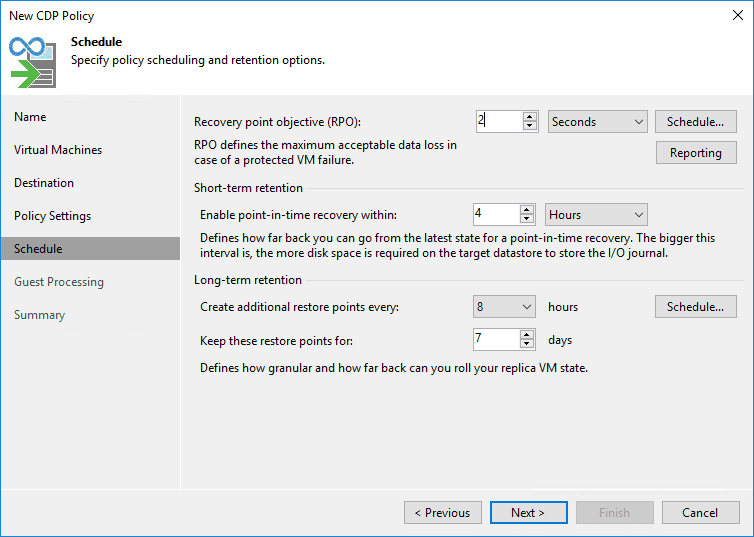
Task: Open the RPO Seconds unit dropdown
Action: (x=598, y=122)
